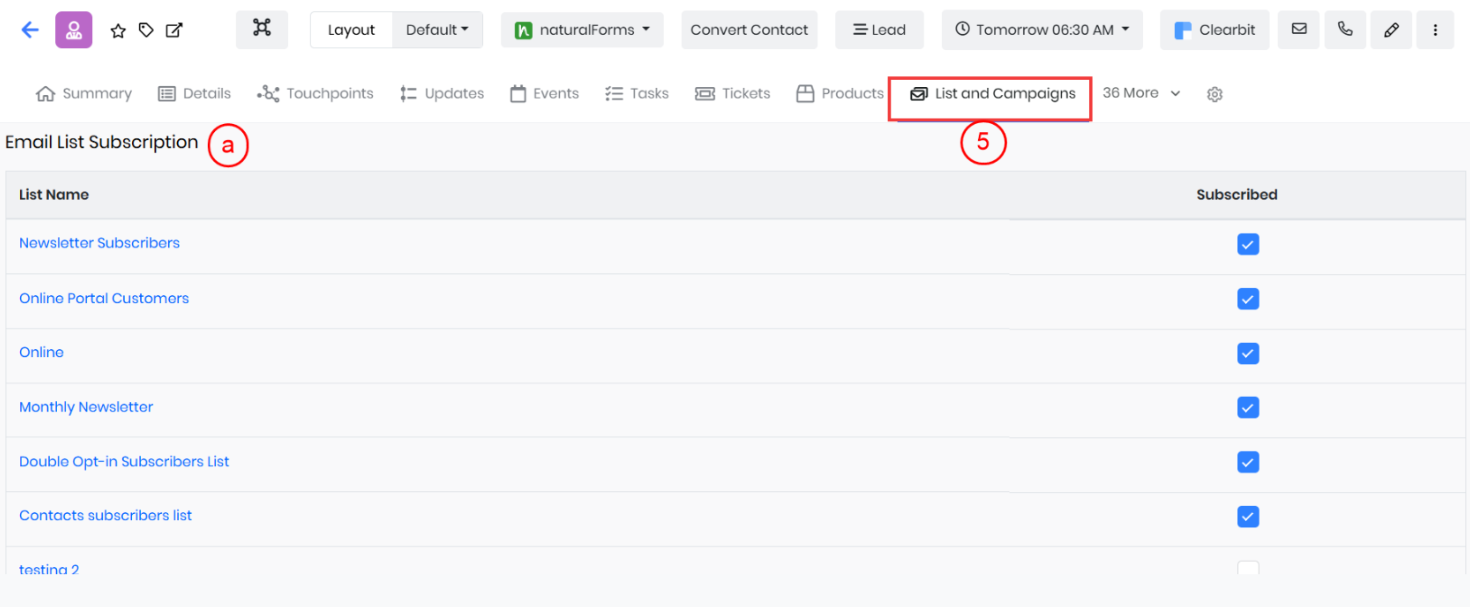
Task: Click the envelope email icon button
Action: tap(1299, 30)
